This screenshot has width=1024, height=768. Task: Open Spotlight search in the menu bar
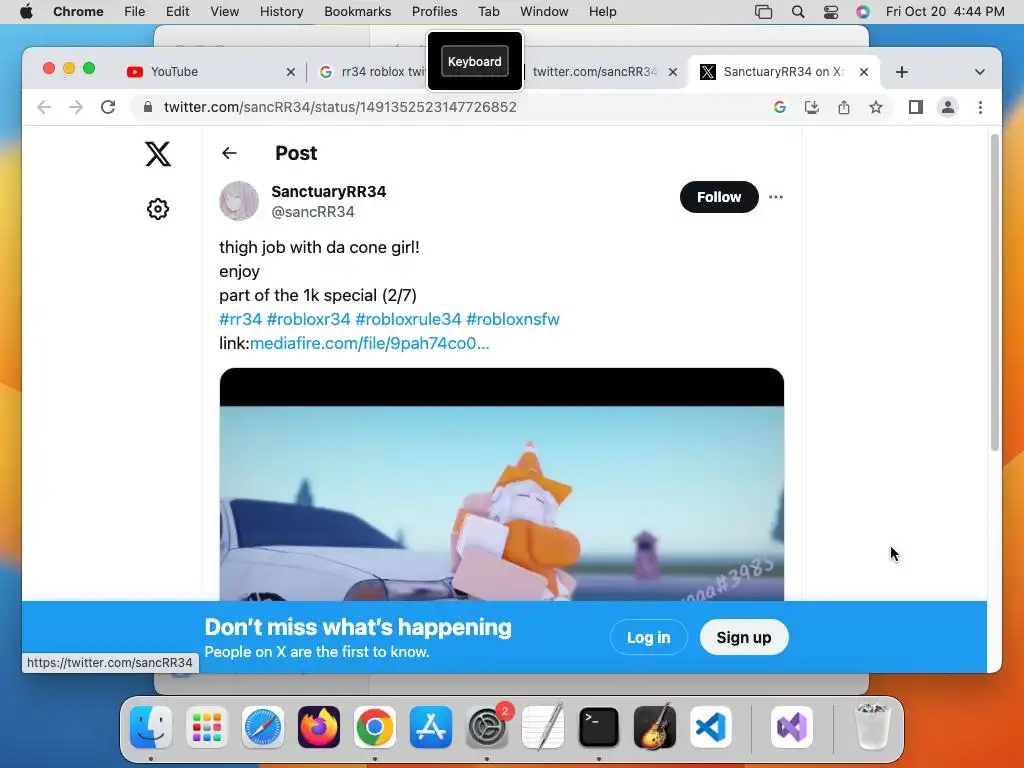pos(798,12)
